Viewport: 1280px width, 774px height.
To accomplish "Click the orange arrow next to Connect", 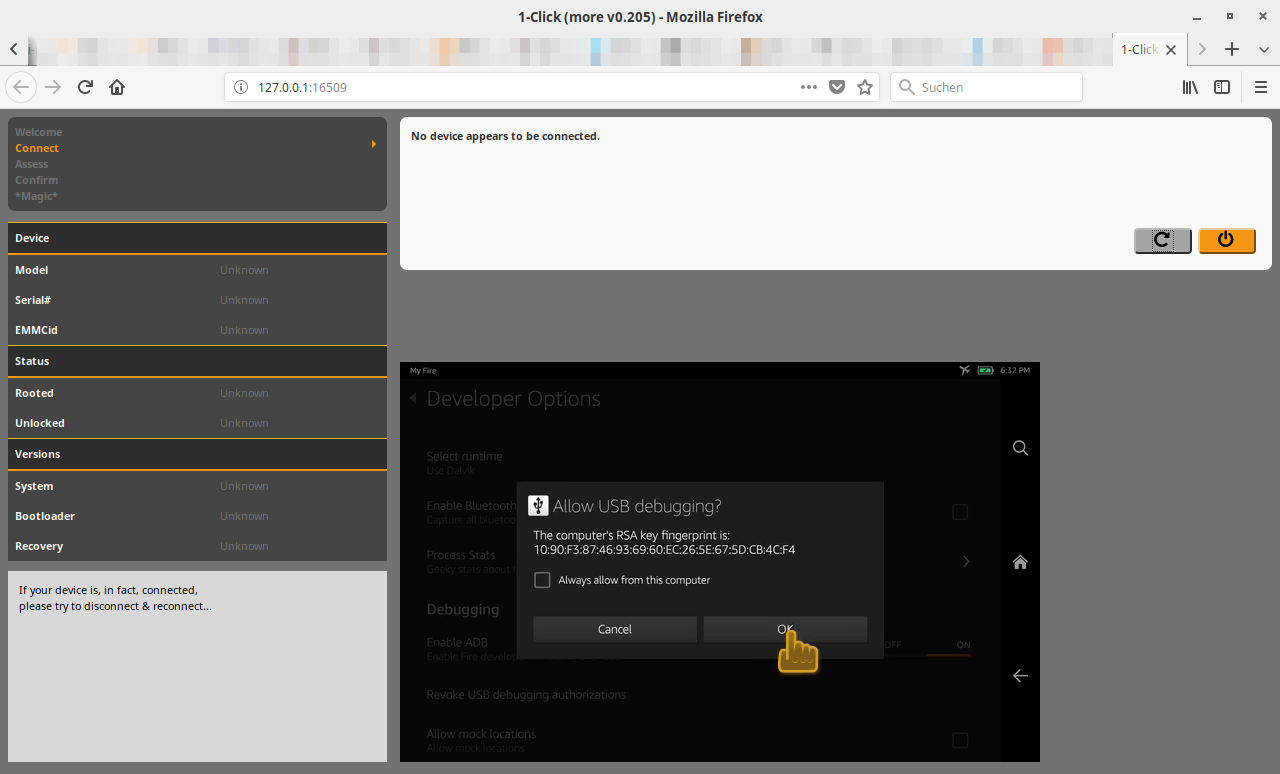I will pyautogui.click(x=374, y=145).
